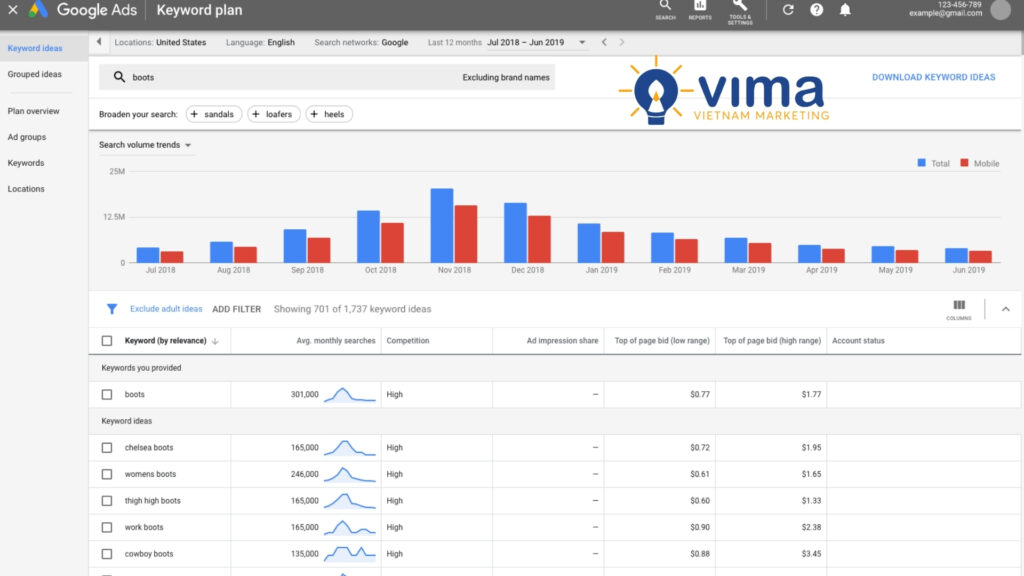Viewport: 1024px width, 576px height.
Task: Open the notifications bell
Action: tap(845, 10)
